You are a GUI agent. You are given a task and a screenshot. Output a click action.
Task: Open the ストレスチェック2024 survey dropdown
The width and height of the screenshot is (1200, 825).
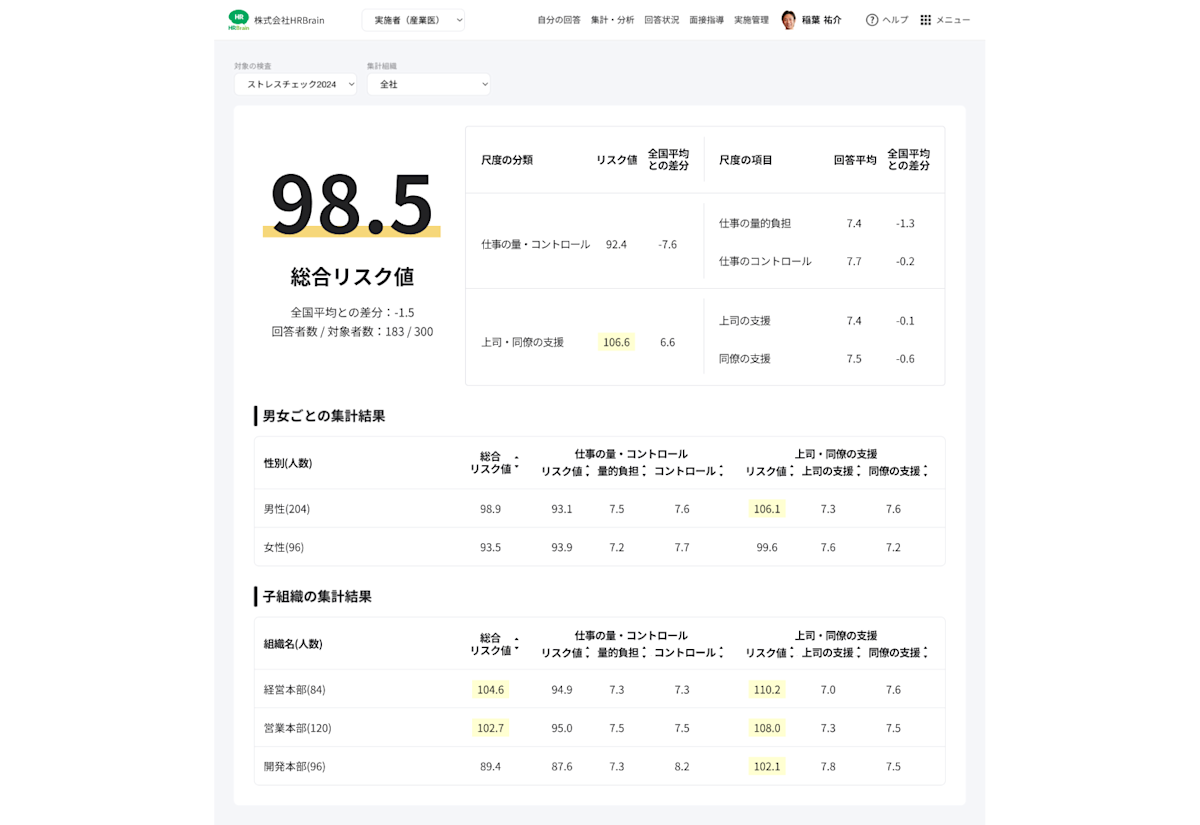pos(296,85)
